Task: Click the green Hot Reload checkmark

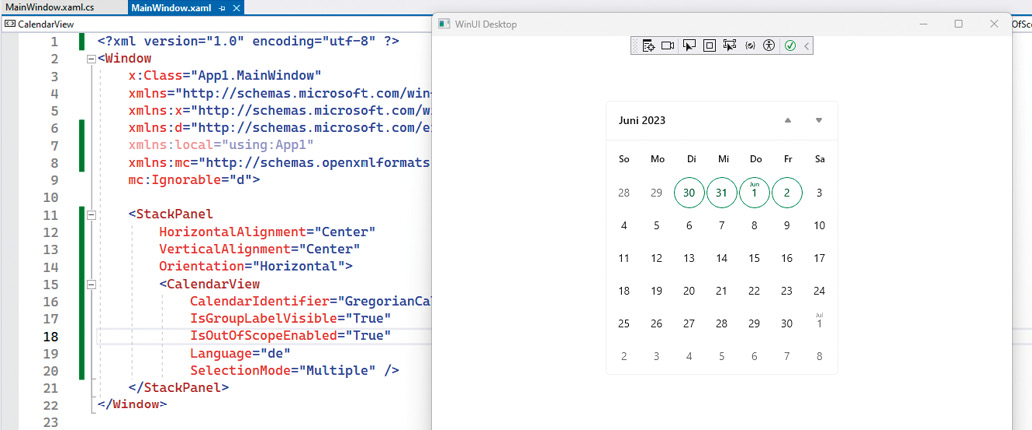Action: point(790,45)
